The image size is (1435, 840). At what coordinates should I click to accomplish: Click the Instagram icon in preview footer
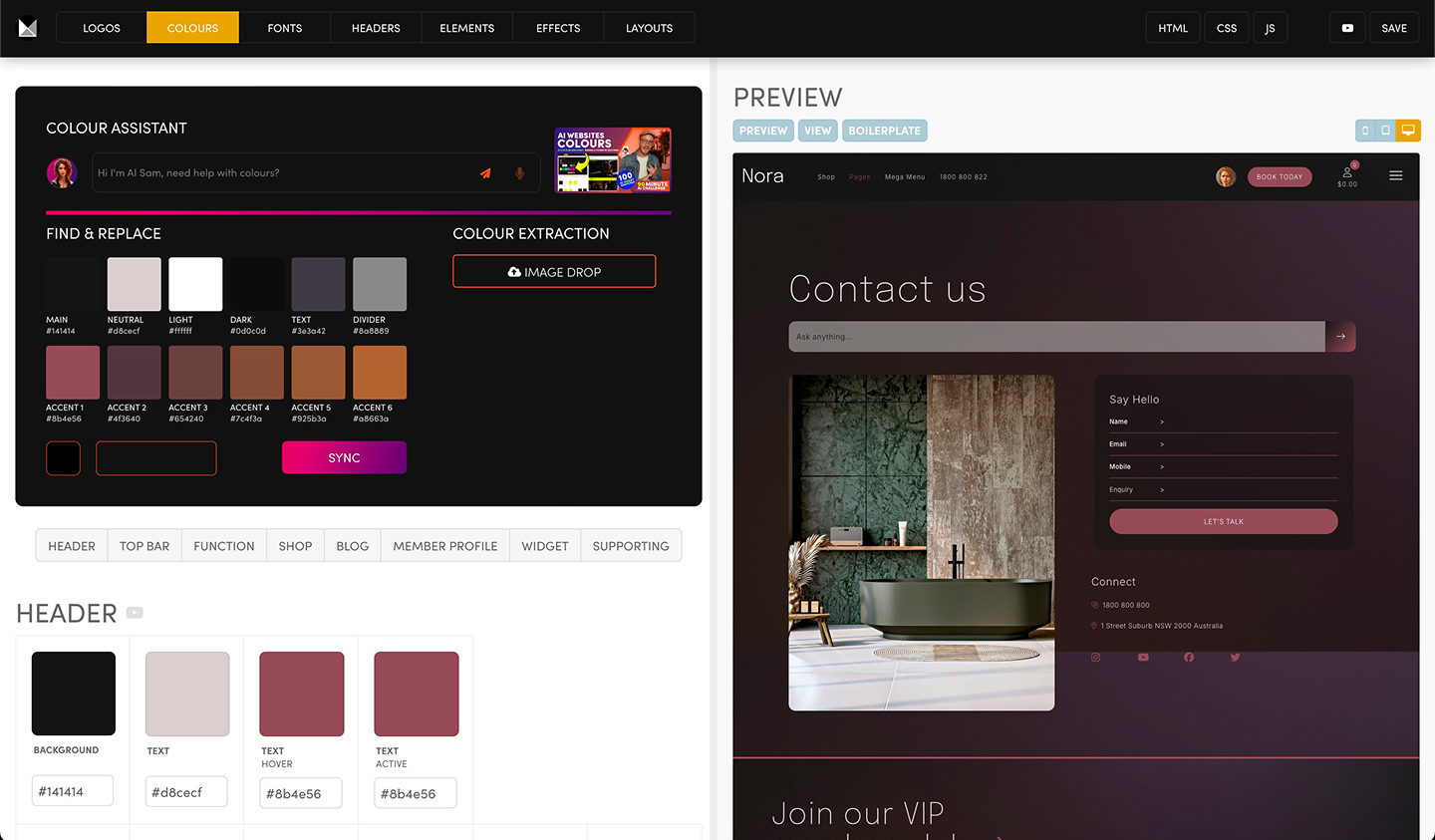(1095, 658)
